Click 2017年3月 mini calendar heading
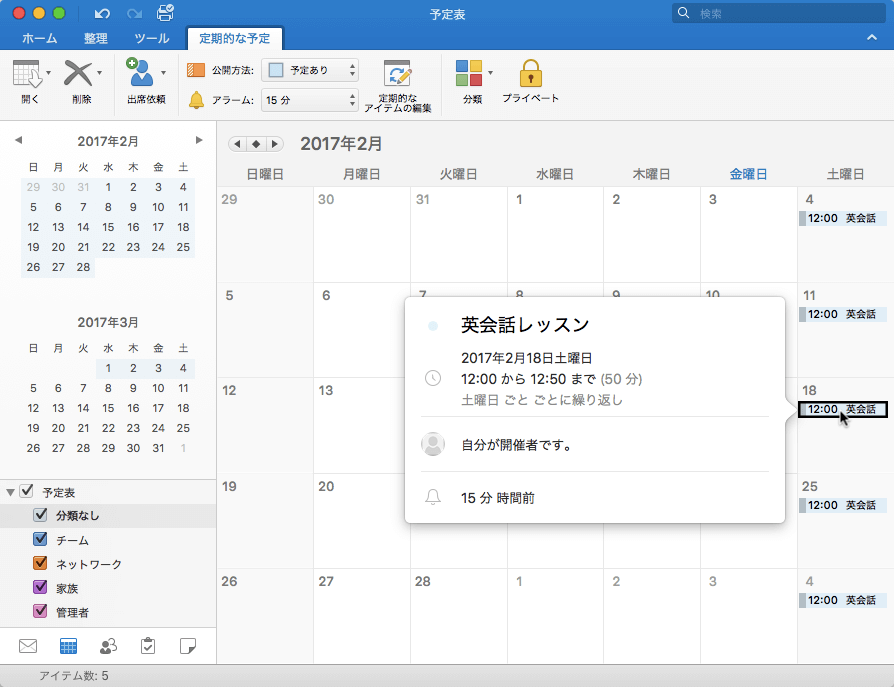Image resolution: width=894 pixels, height=687 pixels. (x=108, y=323)
